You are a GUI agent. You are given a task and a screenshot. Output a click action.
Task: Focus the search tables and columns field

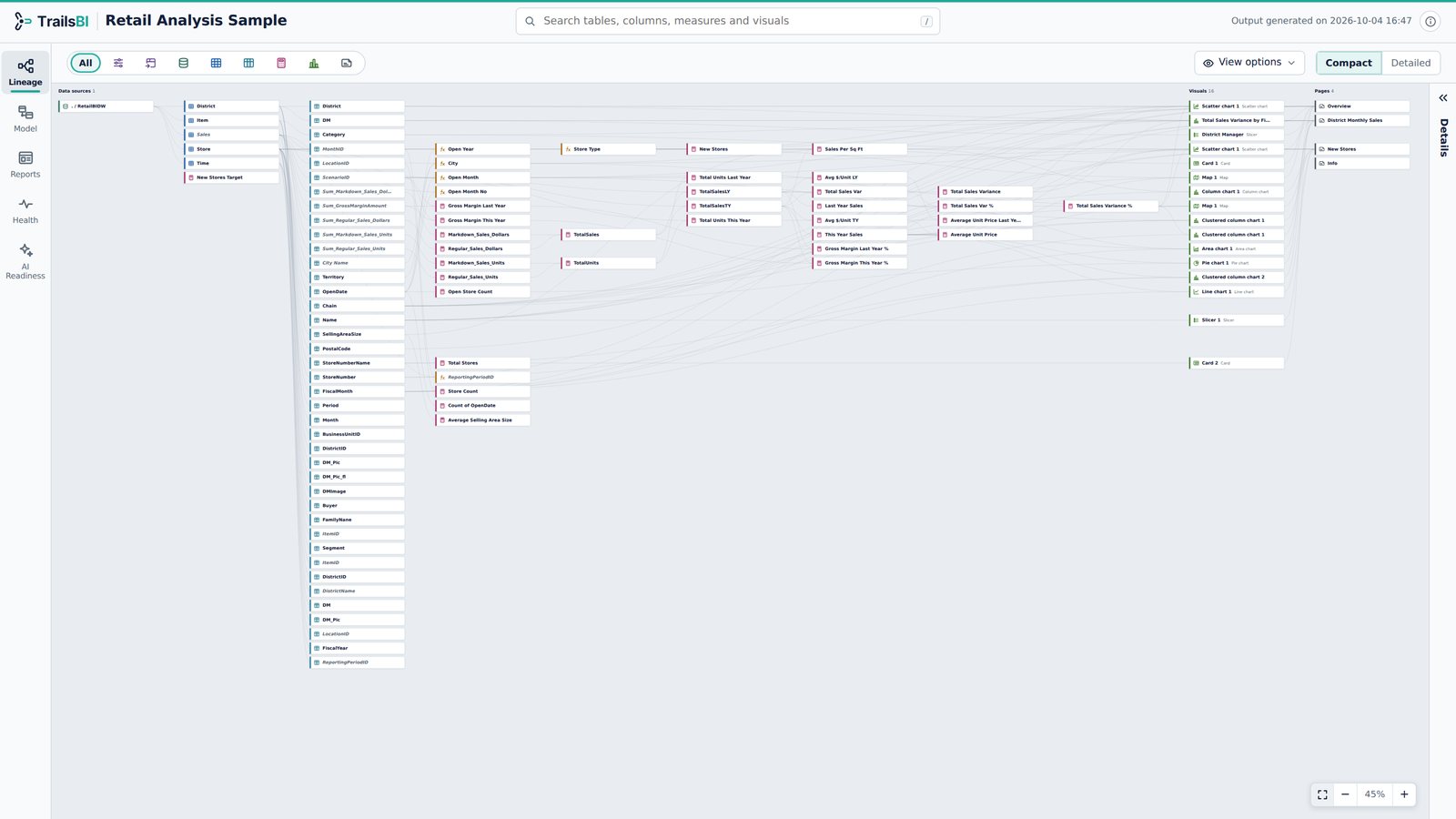pyautogui.click(x=728, y=21)
